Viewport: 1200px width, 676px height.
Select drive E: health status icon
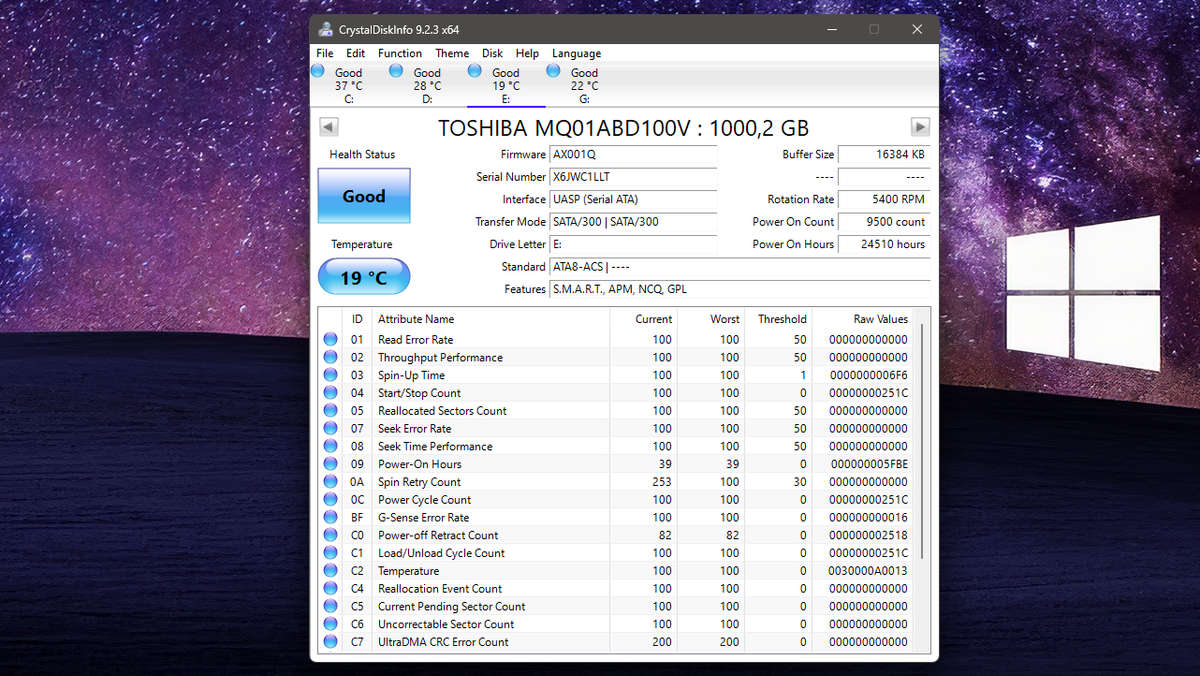[473, 71]
